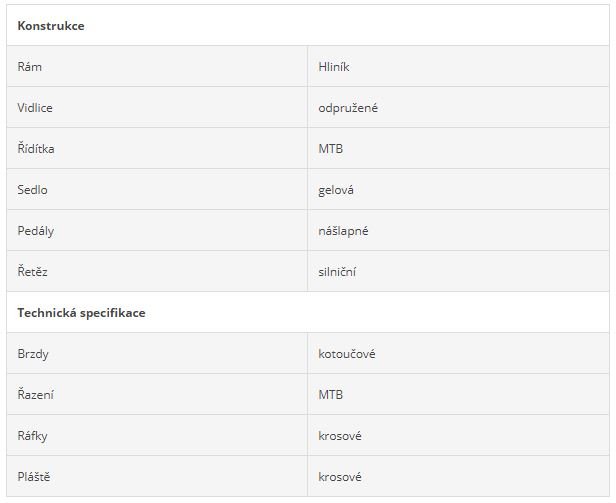Screen dimensions: 616x503
Task: Click the gelová value
Action: pos(336,190)
